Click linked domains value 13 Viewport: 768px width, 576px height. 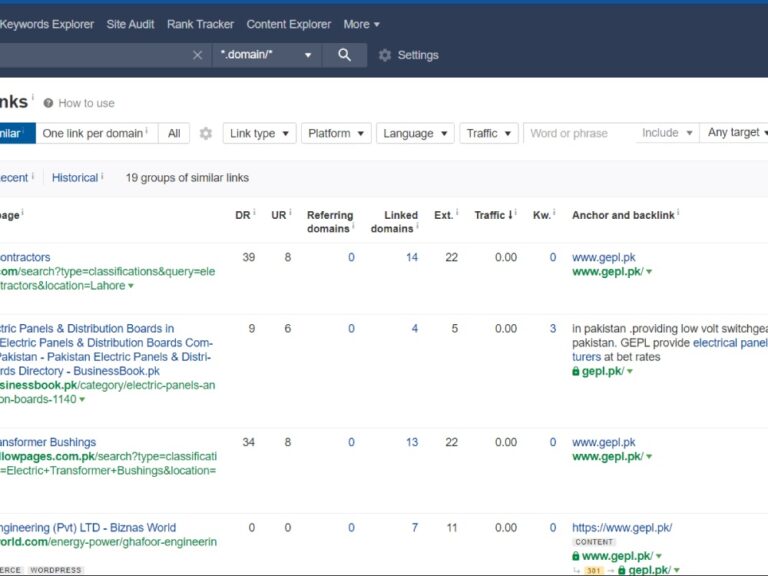coord(412,442)
